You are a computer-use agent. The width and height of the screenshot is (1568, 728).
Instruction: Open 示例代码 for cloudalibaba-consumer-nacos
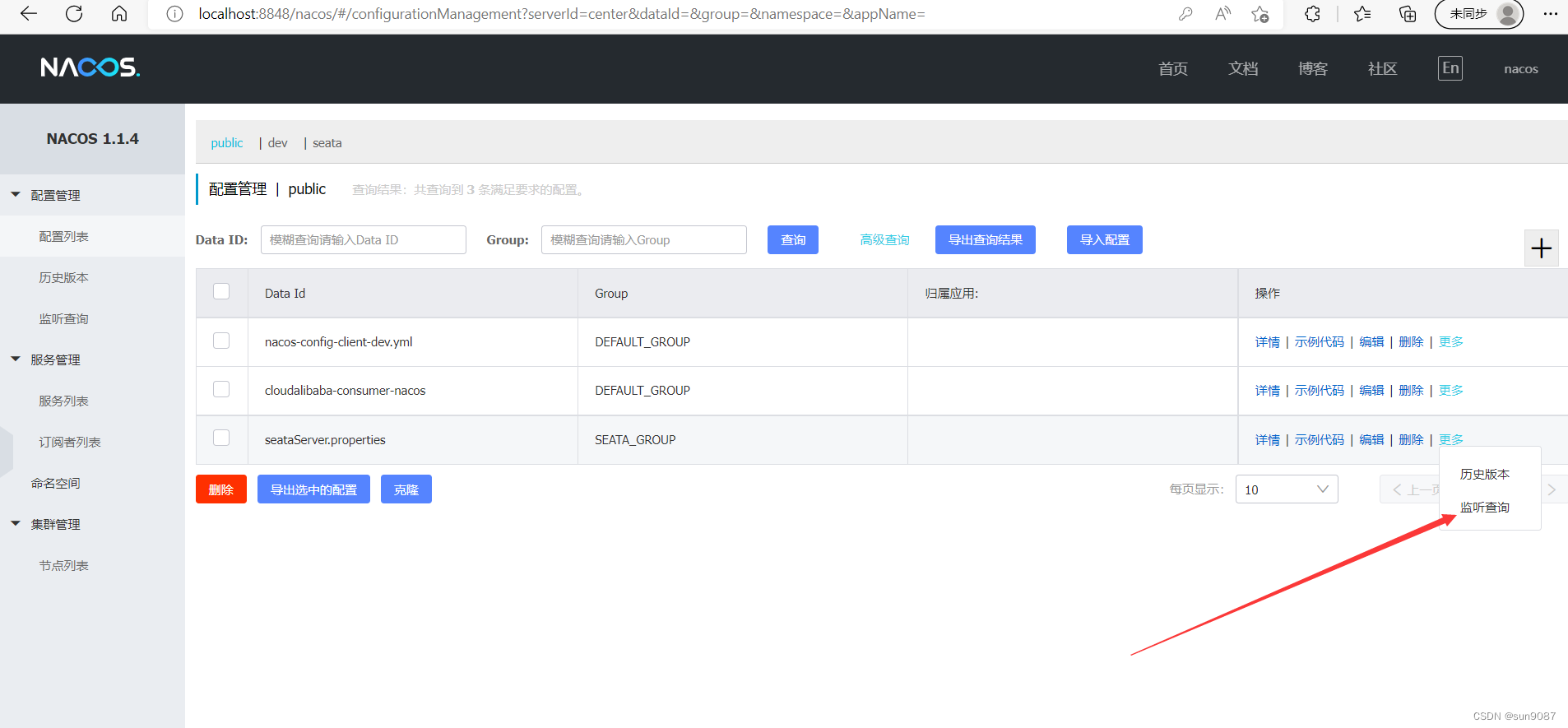pyautogui.click(x=1320, y=390)
